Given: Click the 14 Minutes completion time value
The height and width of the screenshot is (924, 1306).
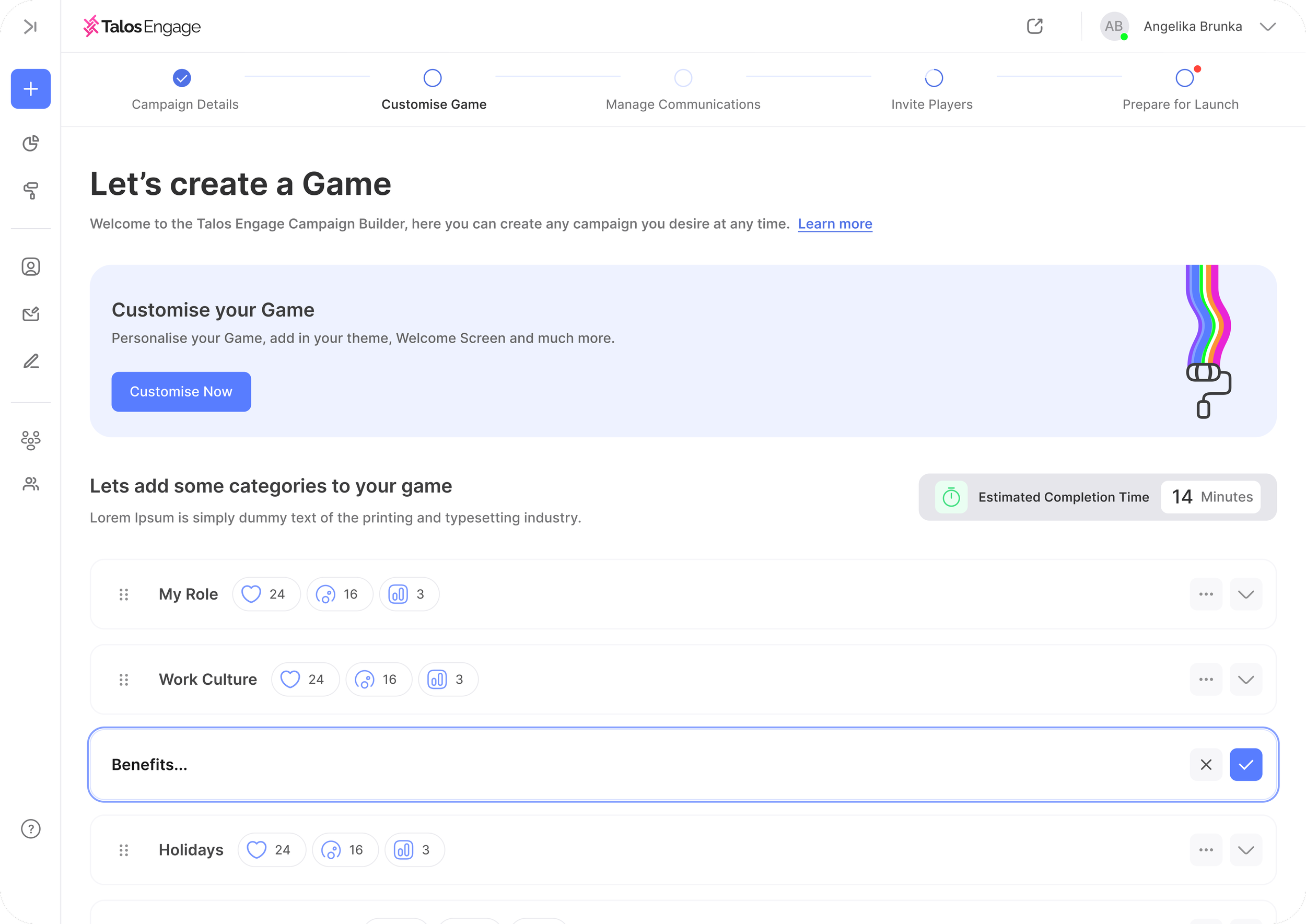Looking at the screenshot, I should 1210,497.
